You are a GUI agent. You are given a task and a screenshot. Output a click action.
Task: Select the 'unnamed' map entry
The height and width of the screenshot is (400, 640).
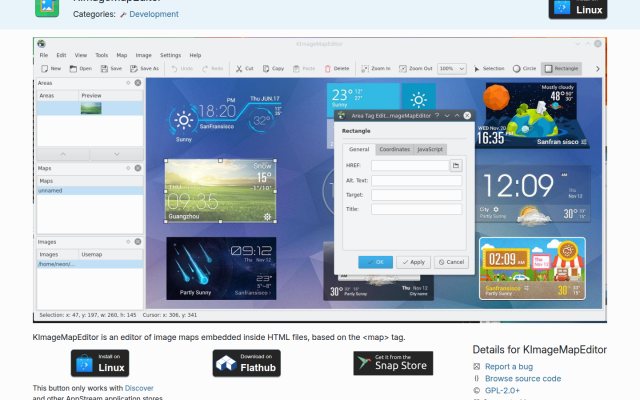pos(90,191)
